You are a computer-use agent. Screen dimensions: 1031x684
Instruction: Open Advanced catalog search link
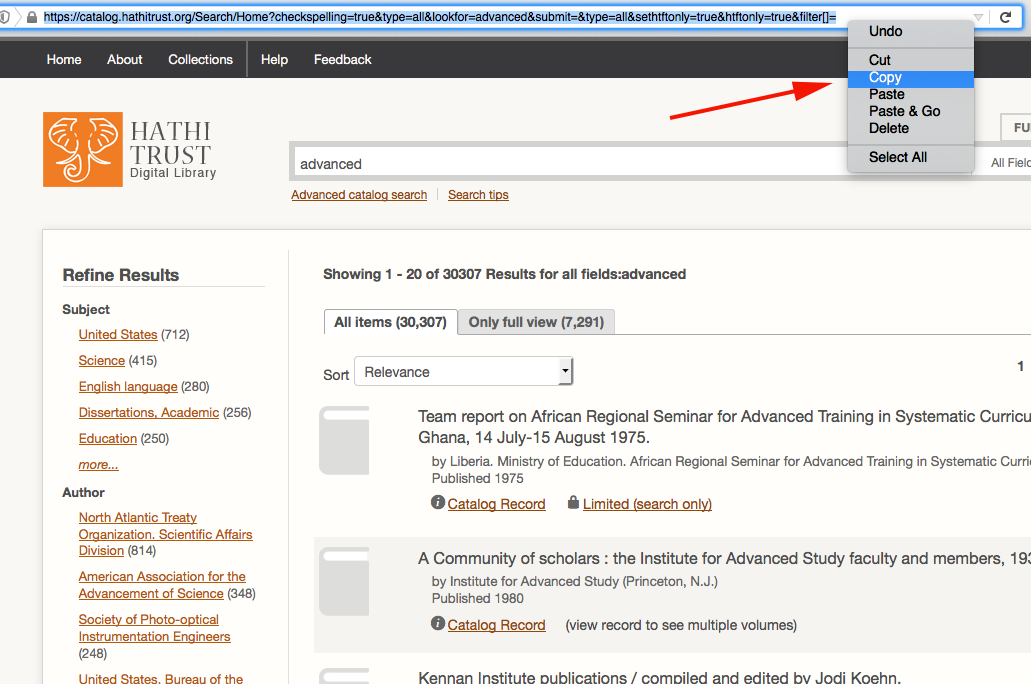pyautogui.click(x=359, y=195)
